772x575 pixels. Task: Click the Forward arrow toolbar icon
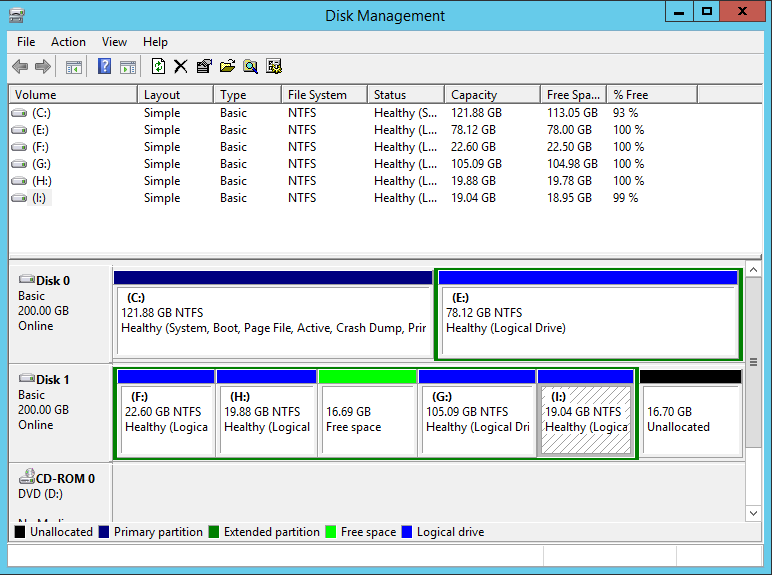42,67
